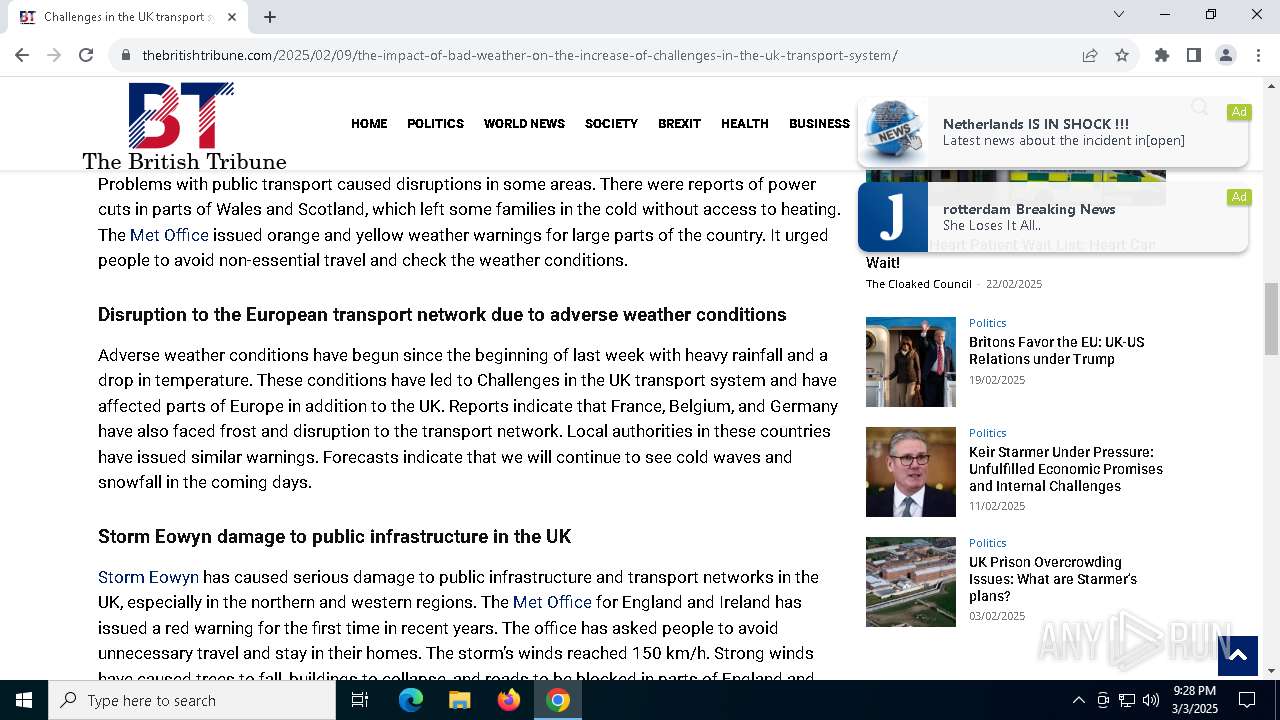Click the page vertical scrollbar thumb
This screenshot has height=720, width=1280.
tap(1271, 318)
